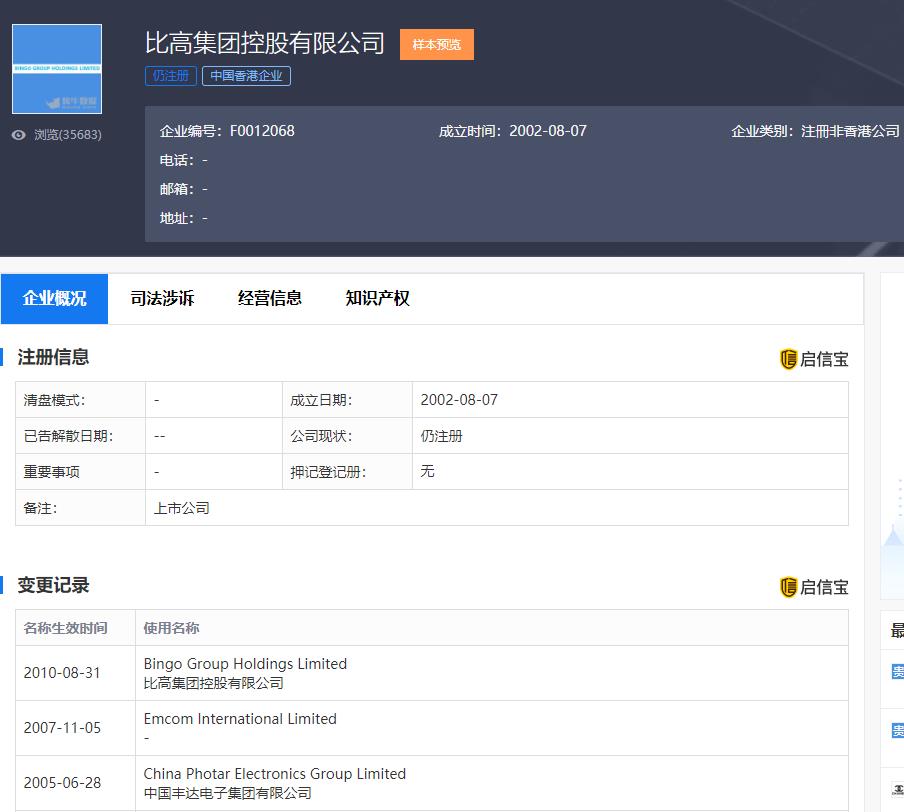Click the 邮箱 field in the header
904x812 pixels.
[x=183, y=189]
